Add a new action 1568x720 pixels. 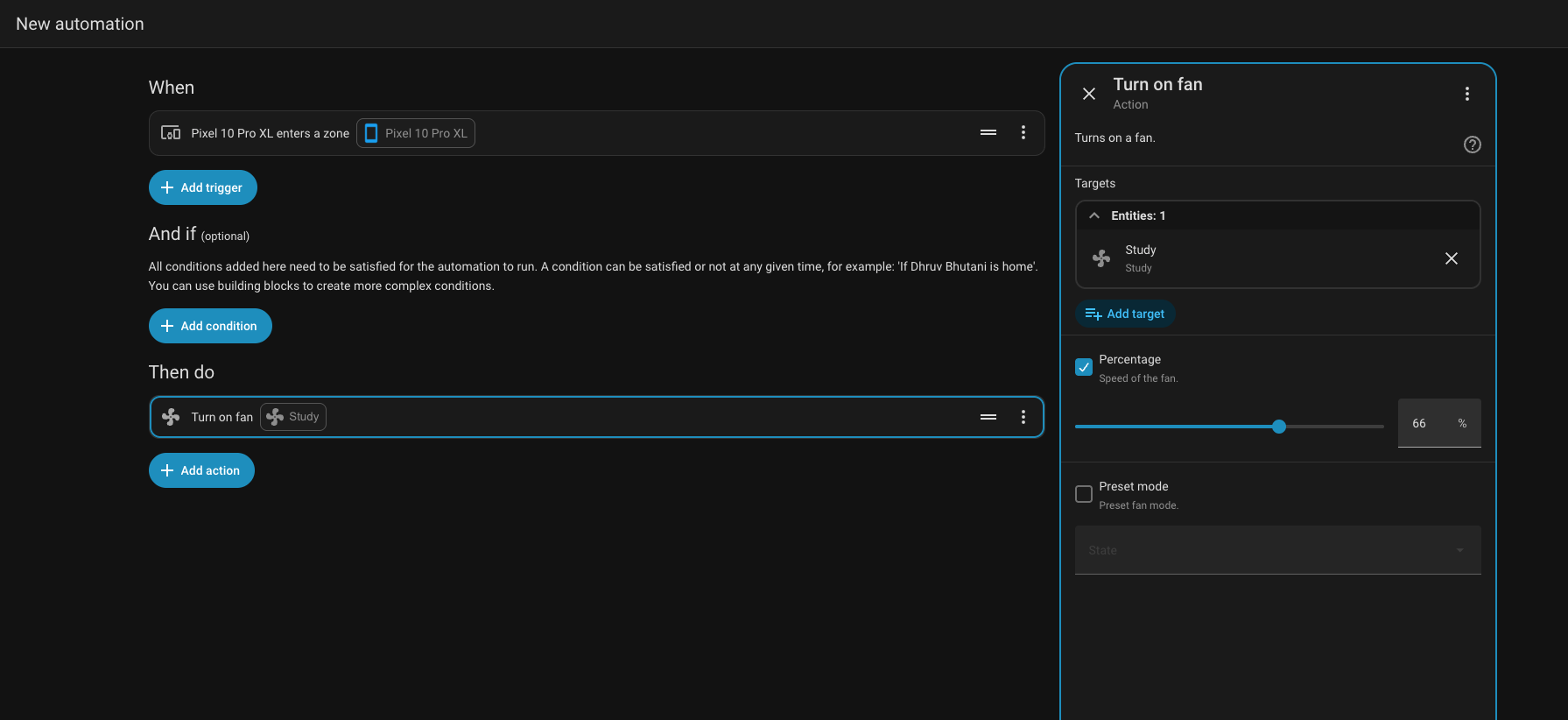pyautogui.click(x=201, y=470)
